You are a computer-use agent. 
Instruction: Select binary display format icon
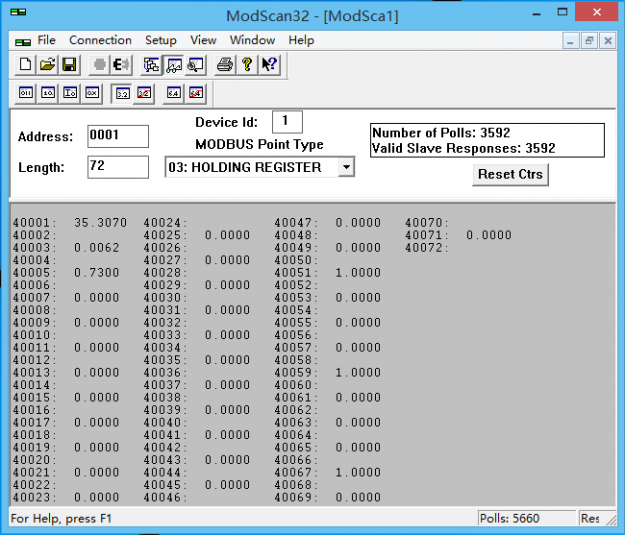tap(27, 93)
